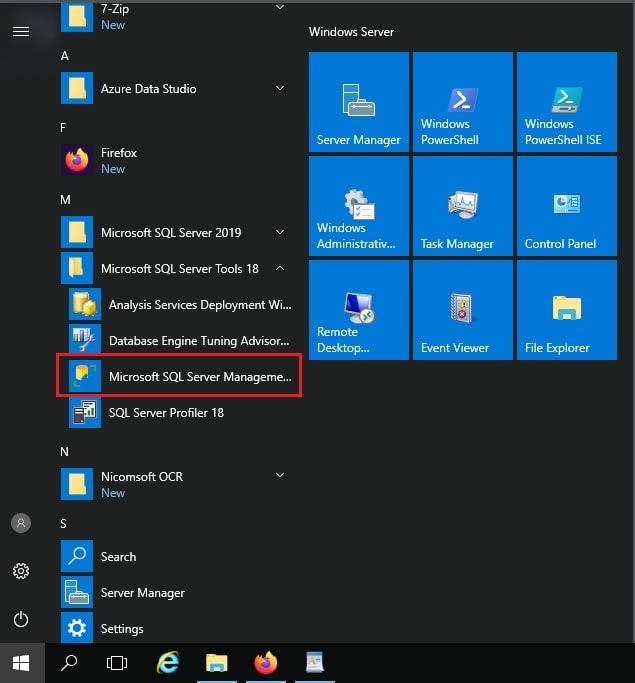Open Server Manager in the app list
This screenshot has height=683, width=635.
(x=174, y=592)
